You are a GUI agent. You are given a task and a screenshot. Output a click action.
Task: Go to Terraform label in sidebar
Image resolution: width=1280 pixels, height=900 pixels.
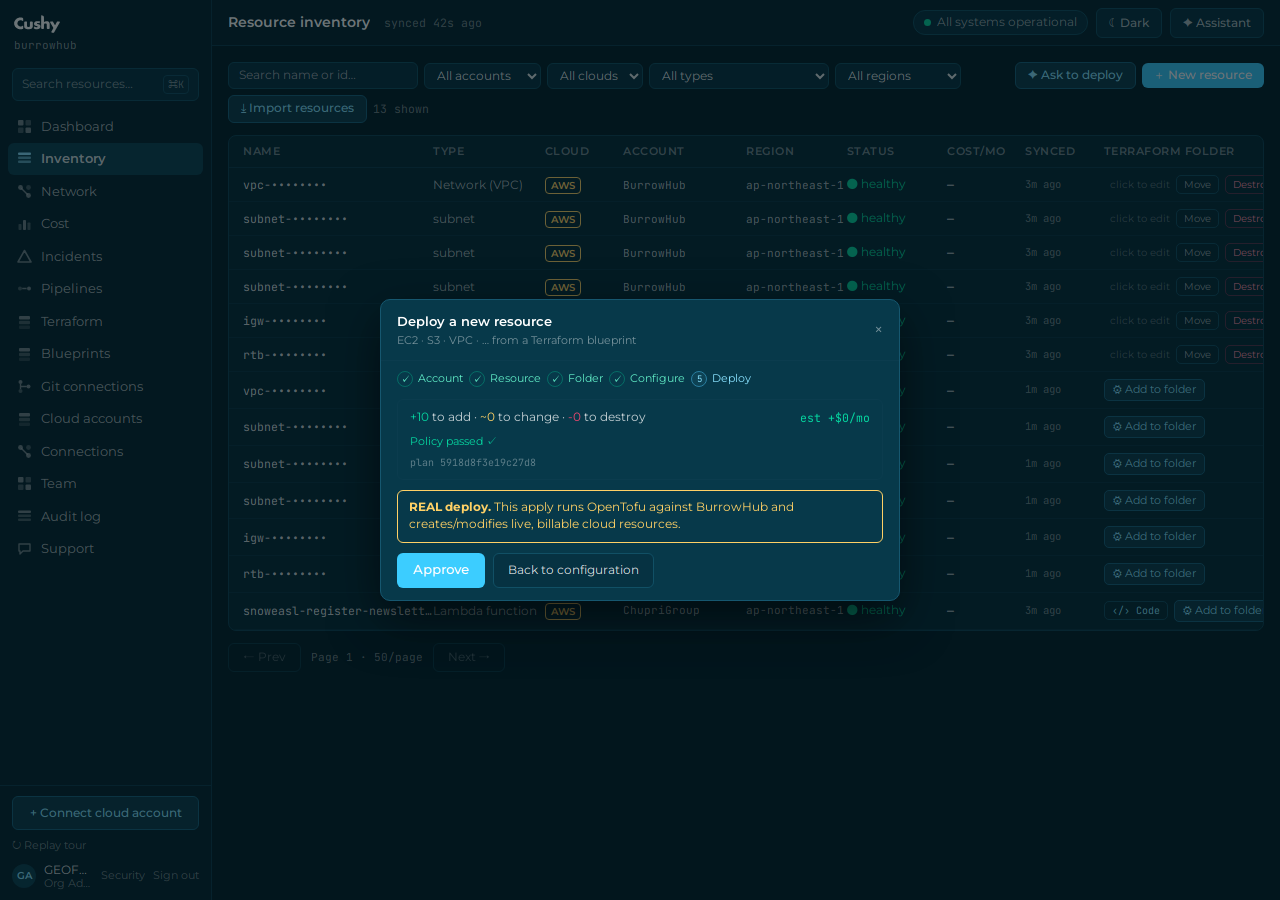click(x=72, y=321)
